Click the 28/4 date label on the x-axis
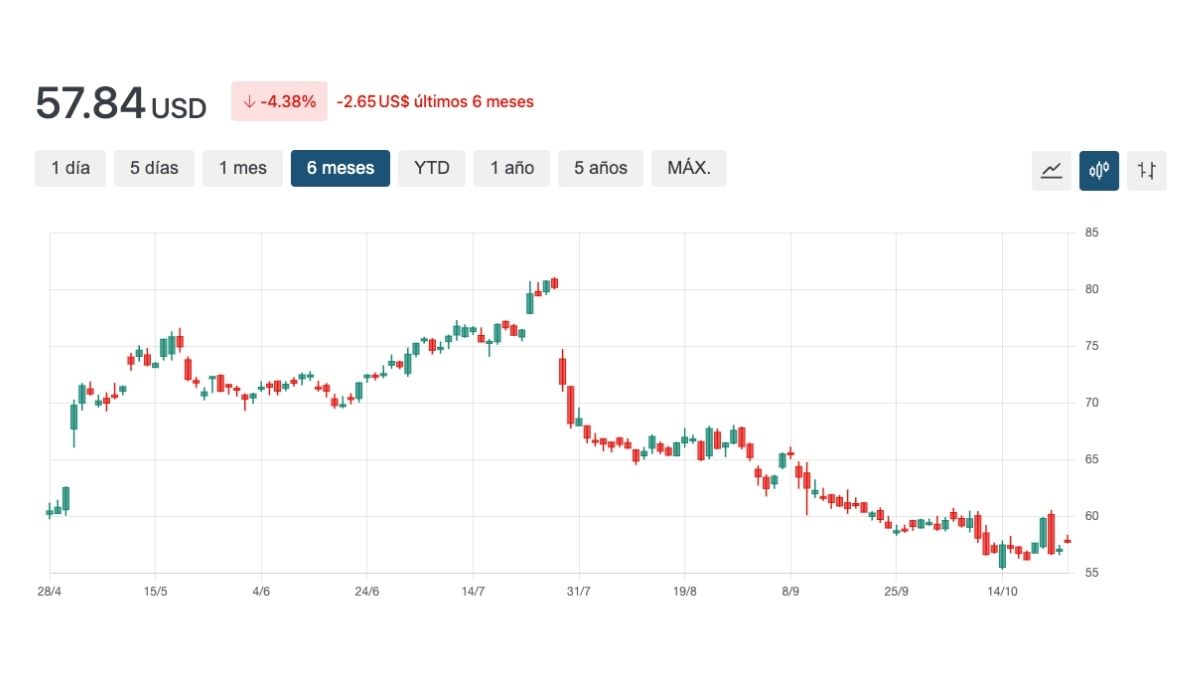The image size is (1200, 675). coord(50,591)
